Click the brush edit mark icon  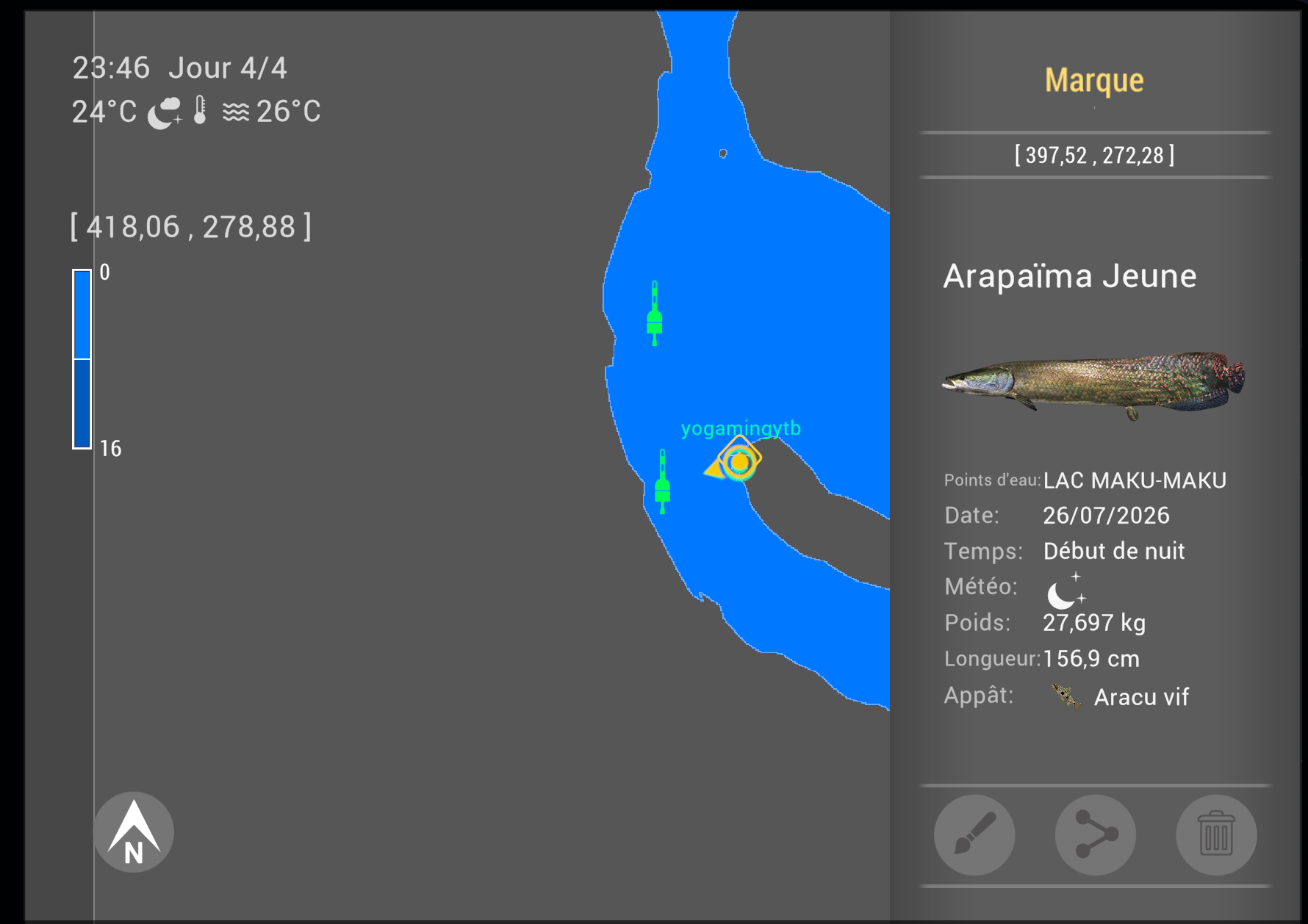[x=974, y=834]
